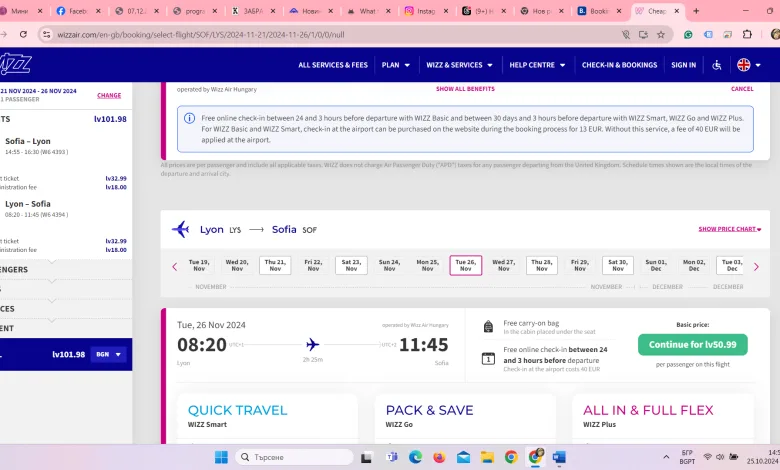Screen dimensions: 780x470
Task: Click the calendar check-in icon
Action: pyautogui.click(x=488, y=358)
